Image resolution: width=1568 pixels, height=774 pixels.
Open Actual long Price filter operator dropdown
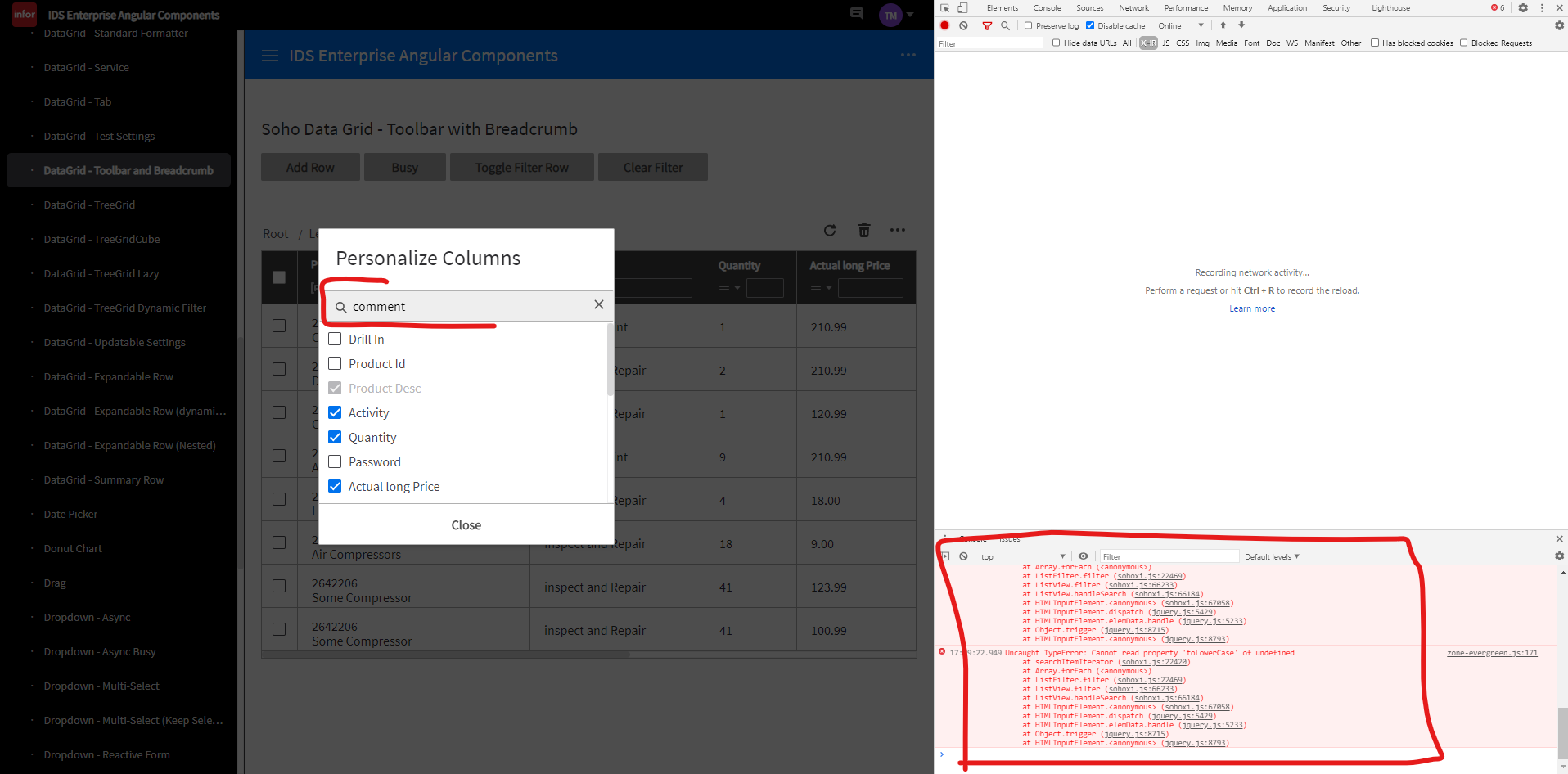pyautogui.click(x=821, y=288)
